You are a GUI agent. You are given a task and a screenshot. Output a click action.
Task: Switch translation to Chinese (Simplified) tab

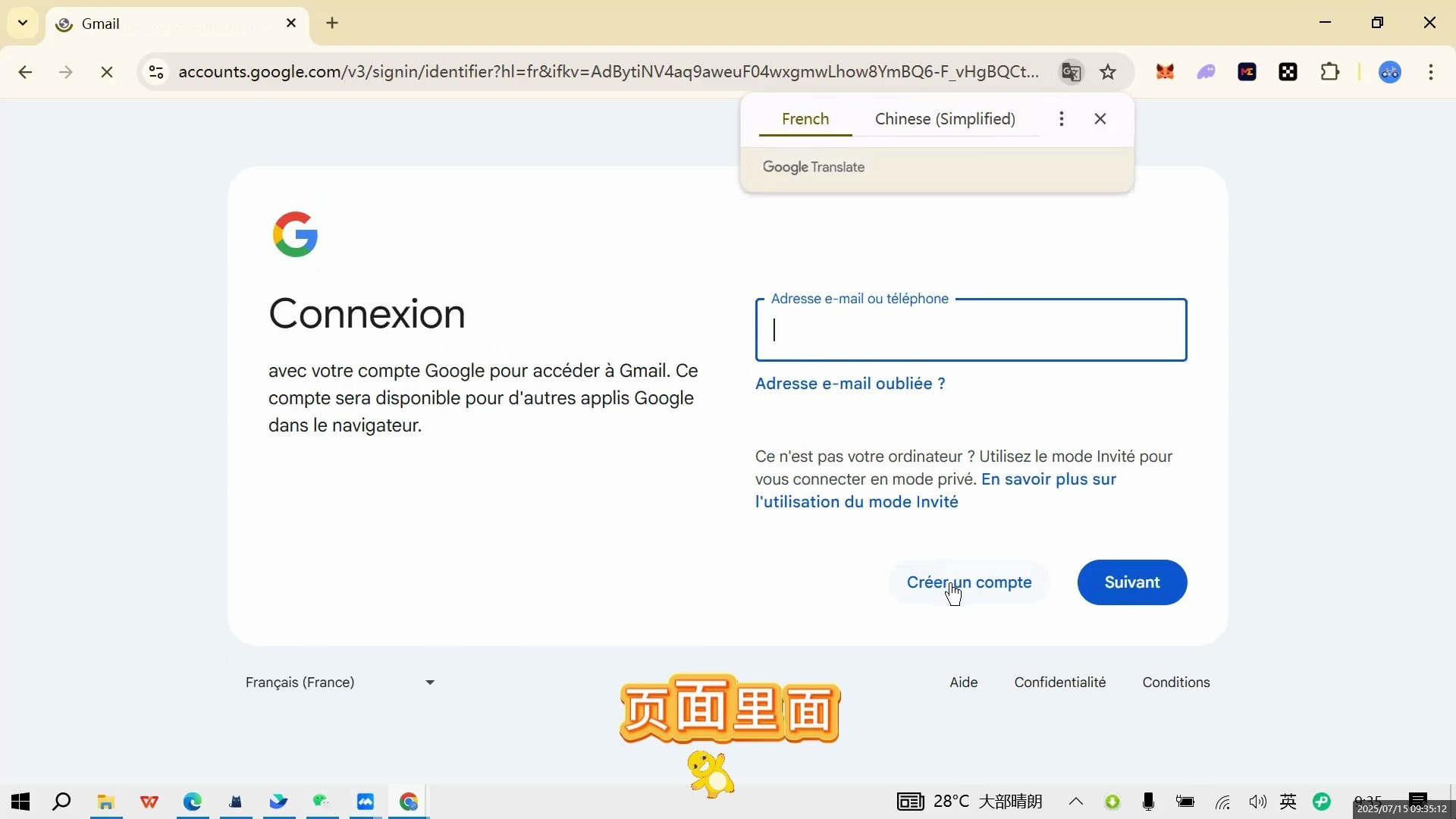(x=944, y=119)
